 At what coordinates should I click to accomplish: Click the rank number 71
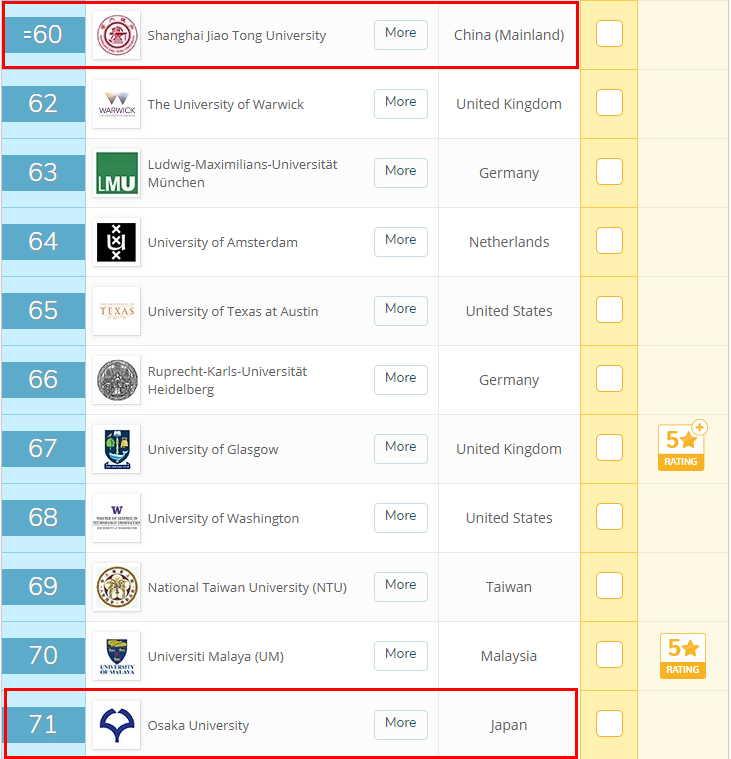pos(43,725)
